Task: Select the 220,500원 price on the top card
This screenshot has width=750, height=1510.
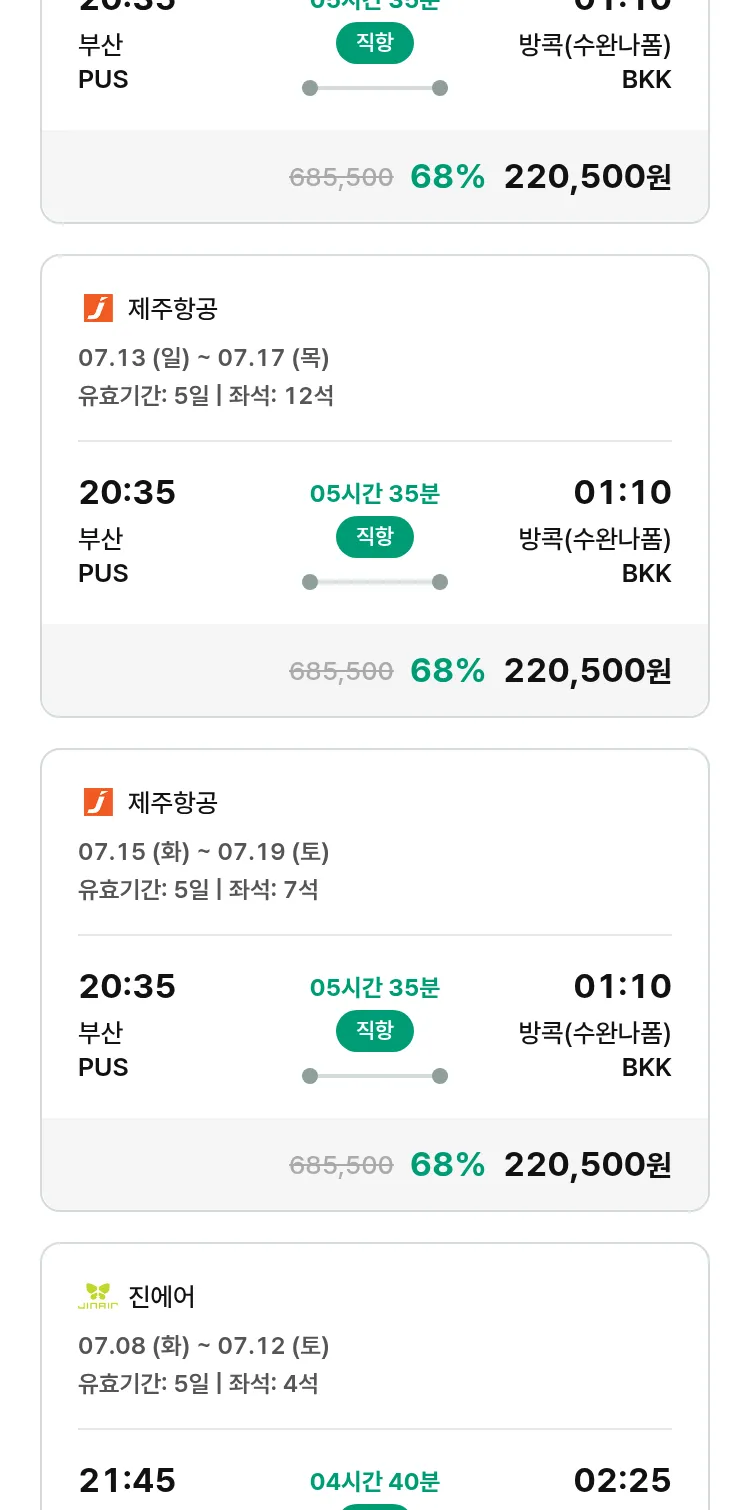Action: pyautogui.click(x=588, y=176)
